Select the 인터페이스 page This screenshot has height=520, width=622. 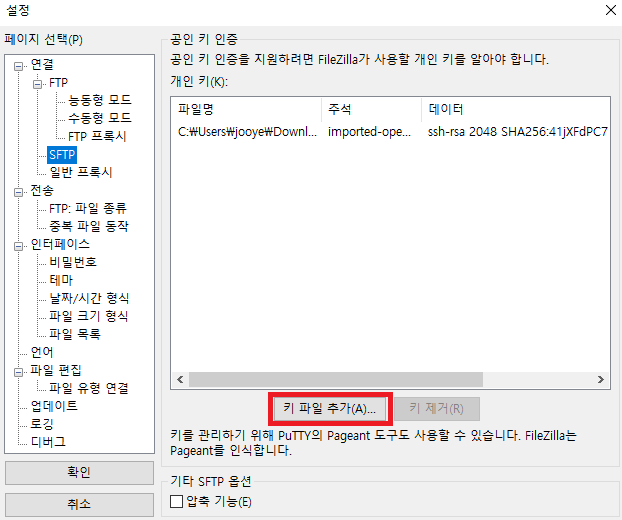coord(60,244)
